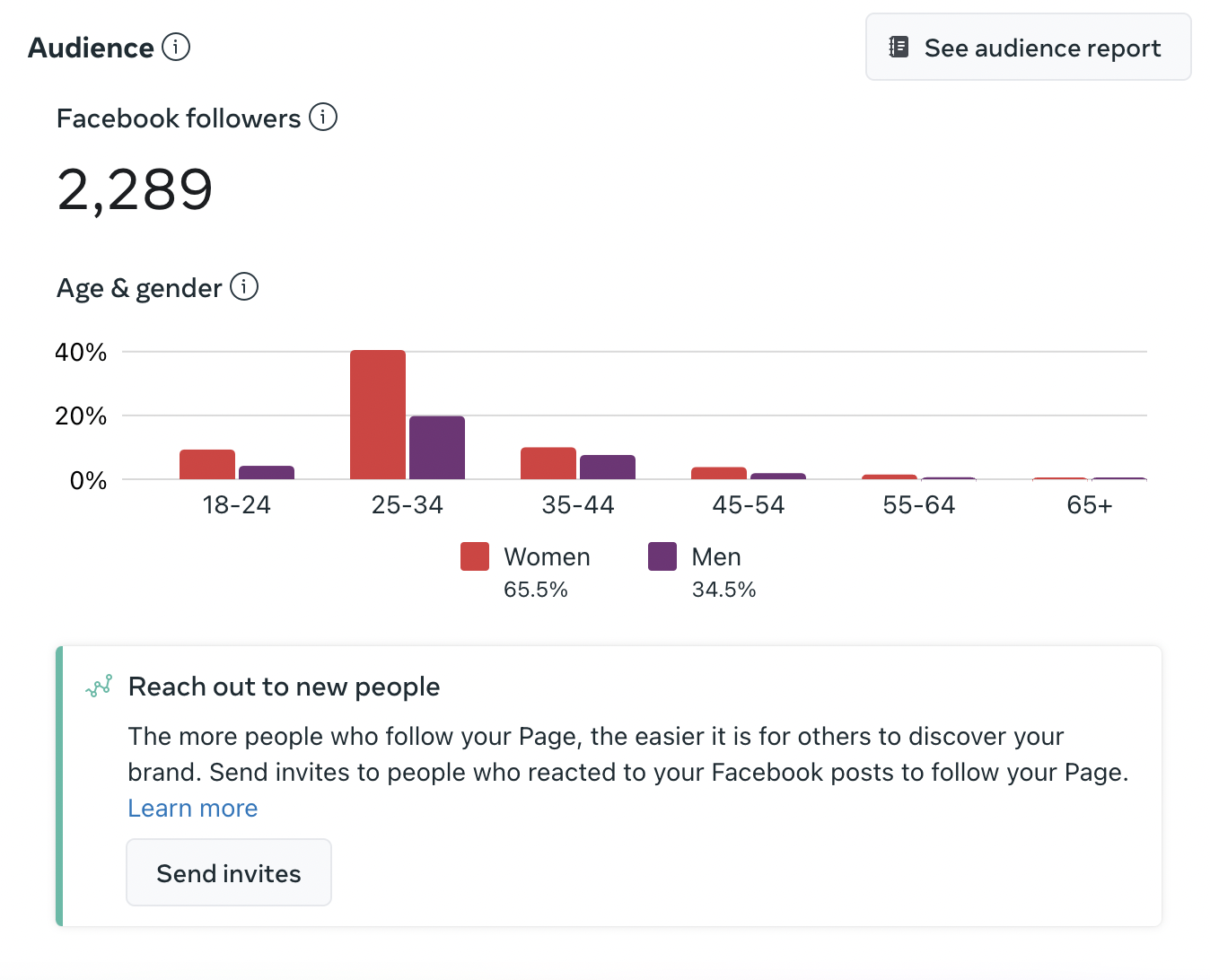Click the purple Men legend swatch
Viewport: 1210px width, 980px height.
(662, 556)
